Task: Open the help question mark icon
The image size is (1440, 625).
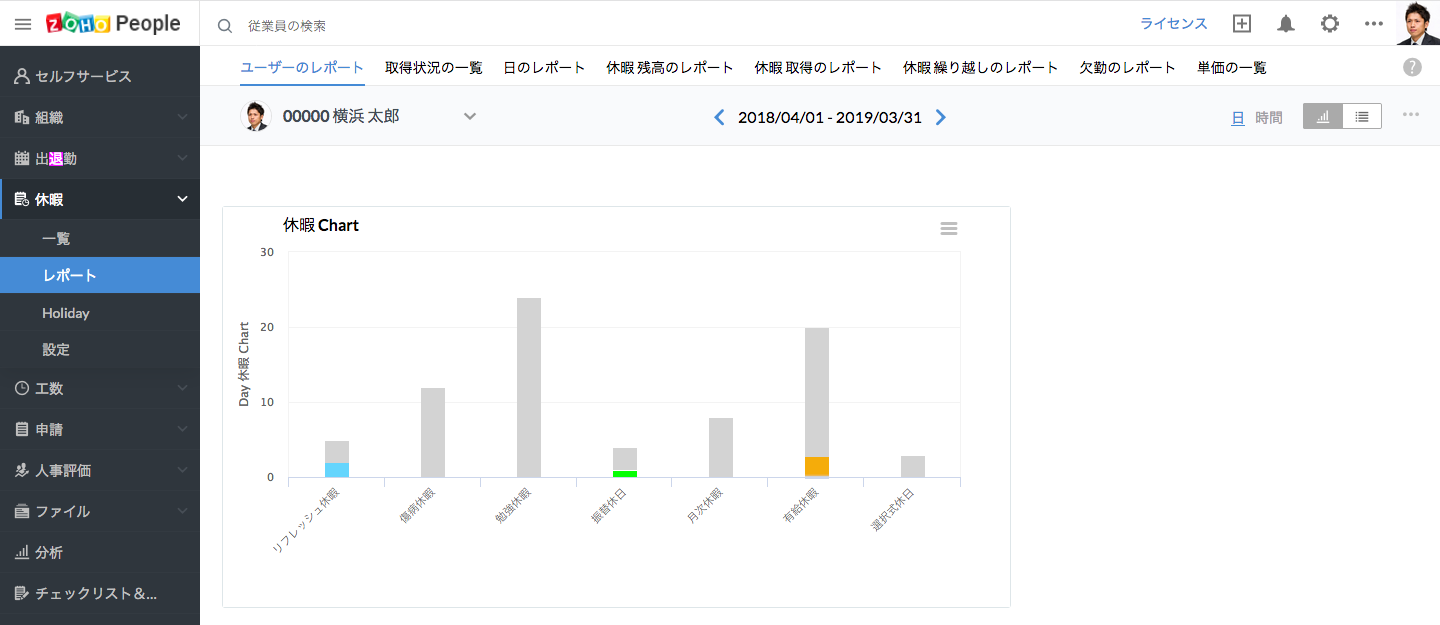Action: [x=1412, y=67]
